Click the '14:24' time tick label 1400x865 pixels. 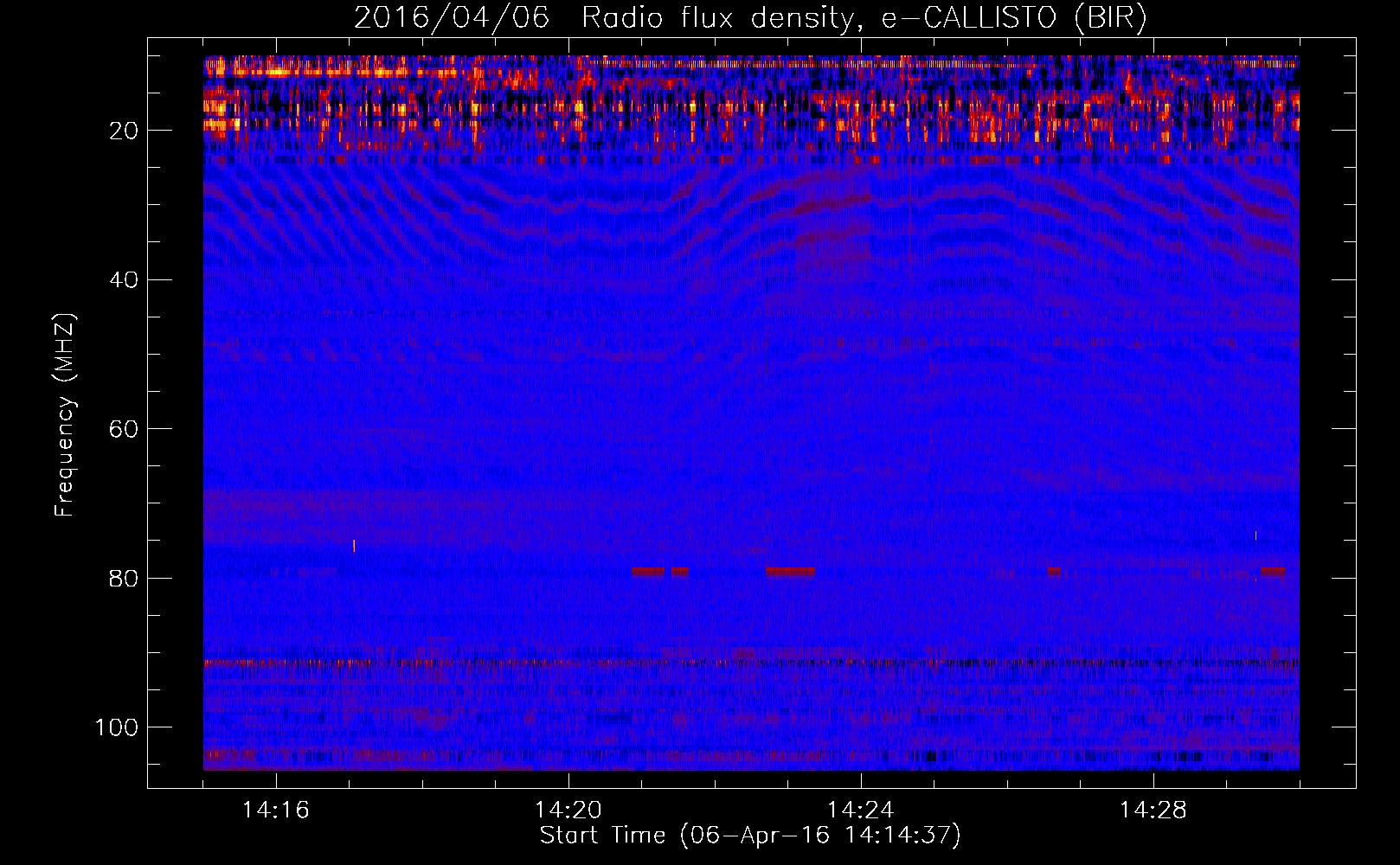pos(860,811)
